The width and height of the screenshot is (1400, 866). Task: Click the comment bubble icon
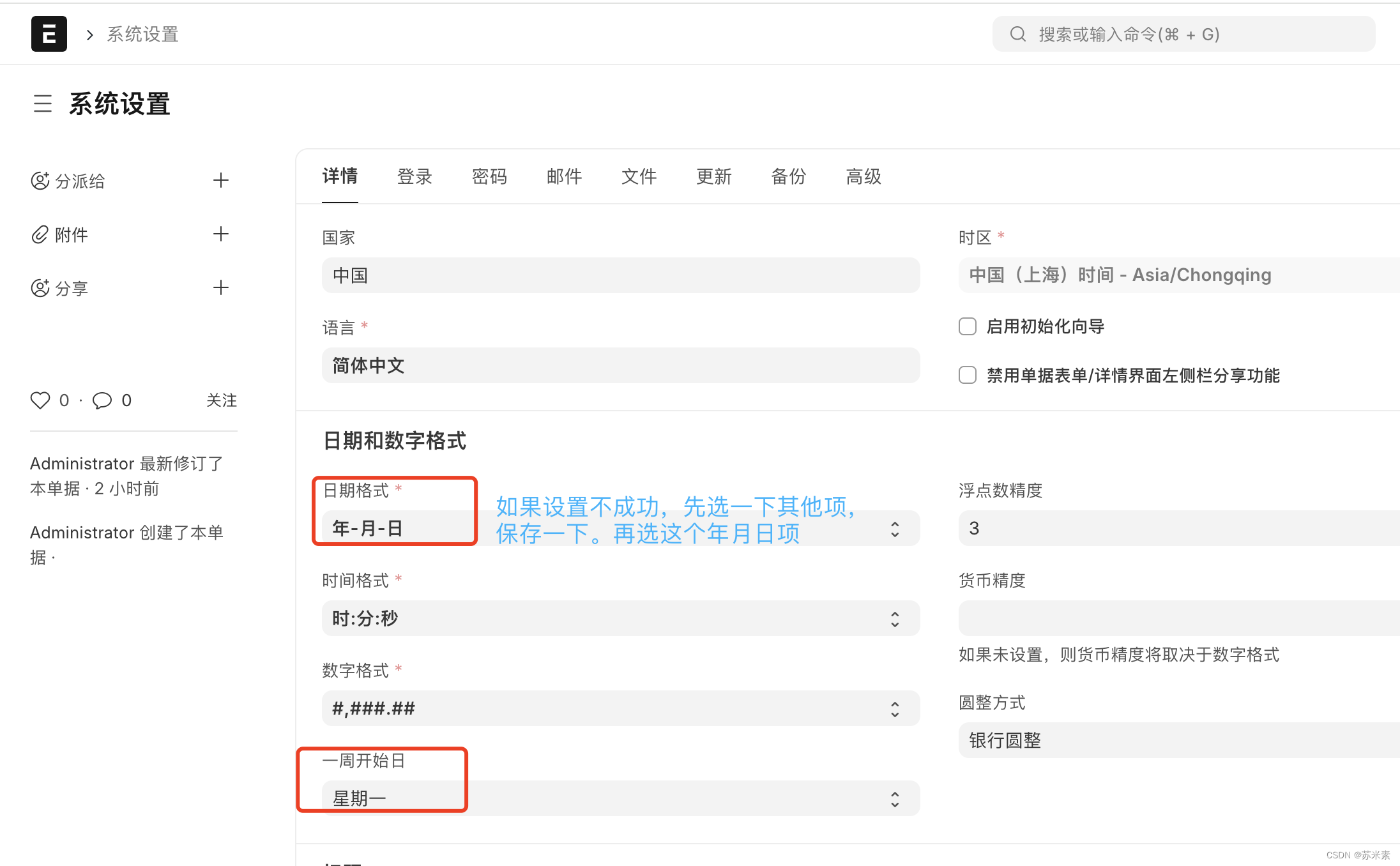(x=102, y=400)
